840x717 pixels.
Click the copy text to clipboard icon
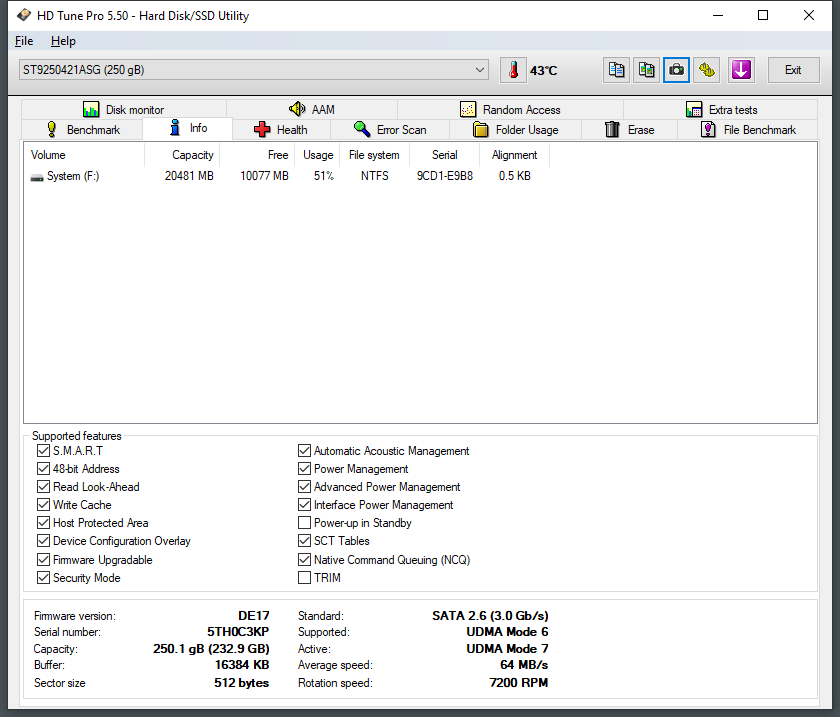[617, 70]
